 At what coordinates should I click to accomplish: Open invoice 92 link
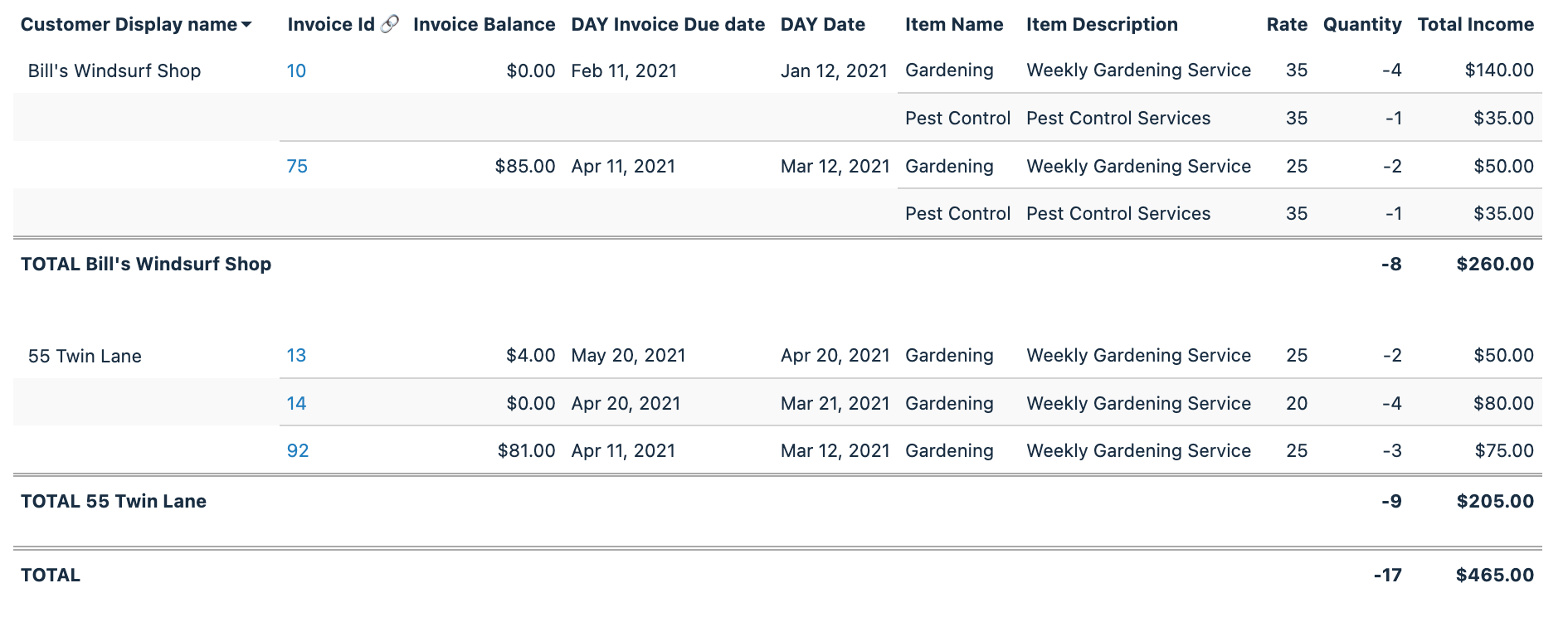coord(298,451)
